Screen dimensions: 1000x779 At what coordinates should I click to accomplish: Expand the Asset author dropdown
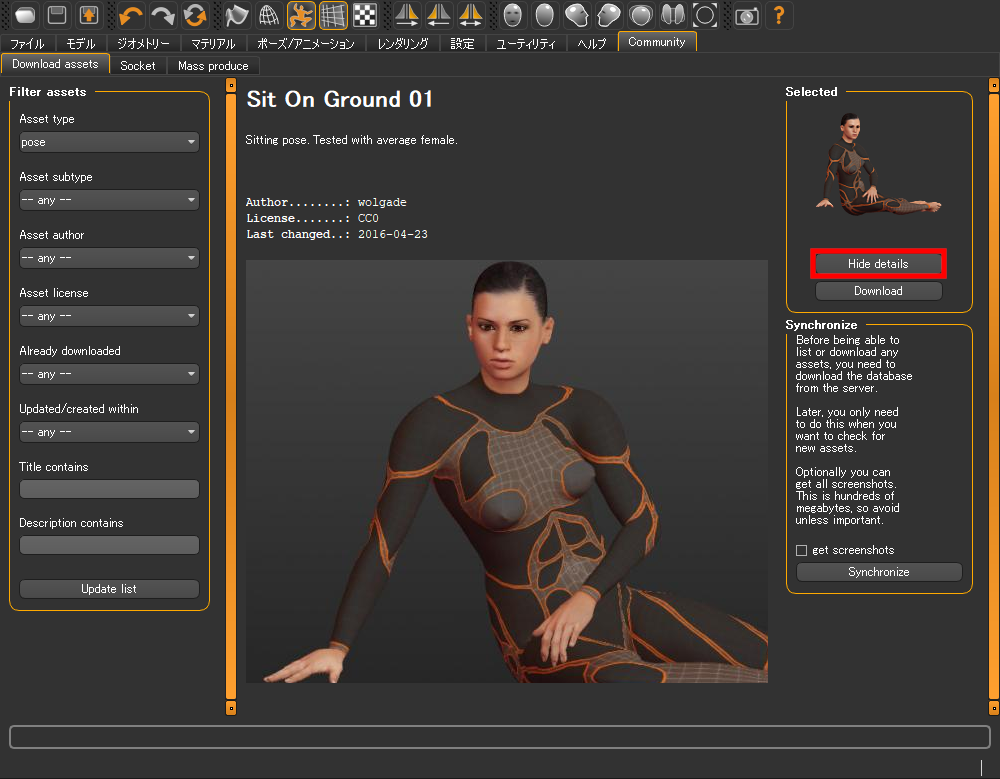(109, 258)
